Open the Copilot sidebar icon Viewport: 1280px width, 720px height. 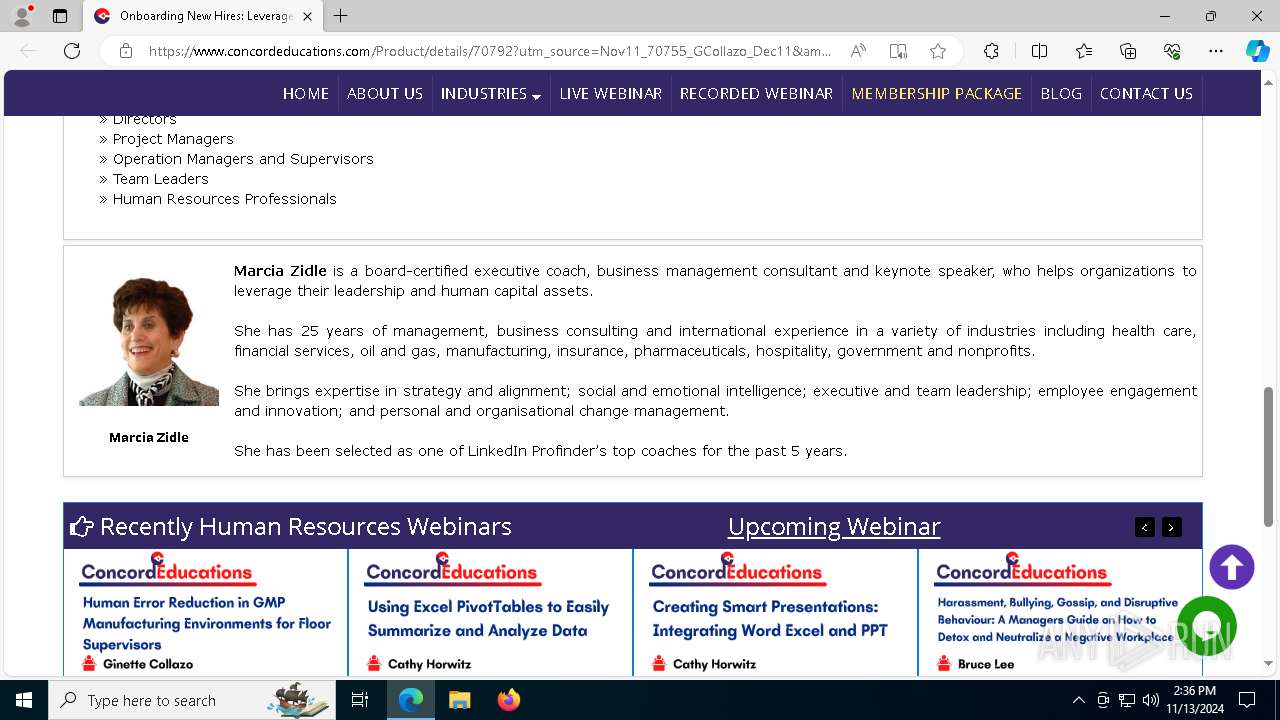pyautogui.click(x=1257, y=51)
